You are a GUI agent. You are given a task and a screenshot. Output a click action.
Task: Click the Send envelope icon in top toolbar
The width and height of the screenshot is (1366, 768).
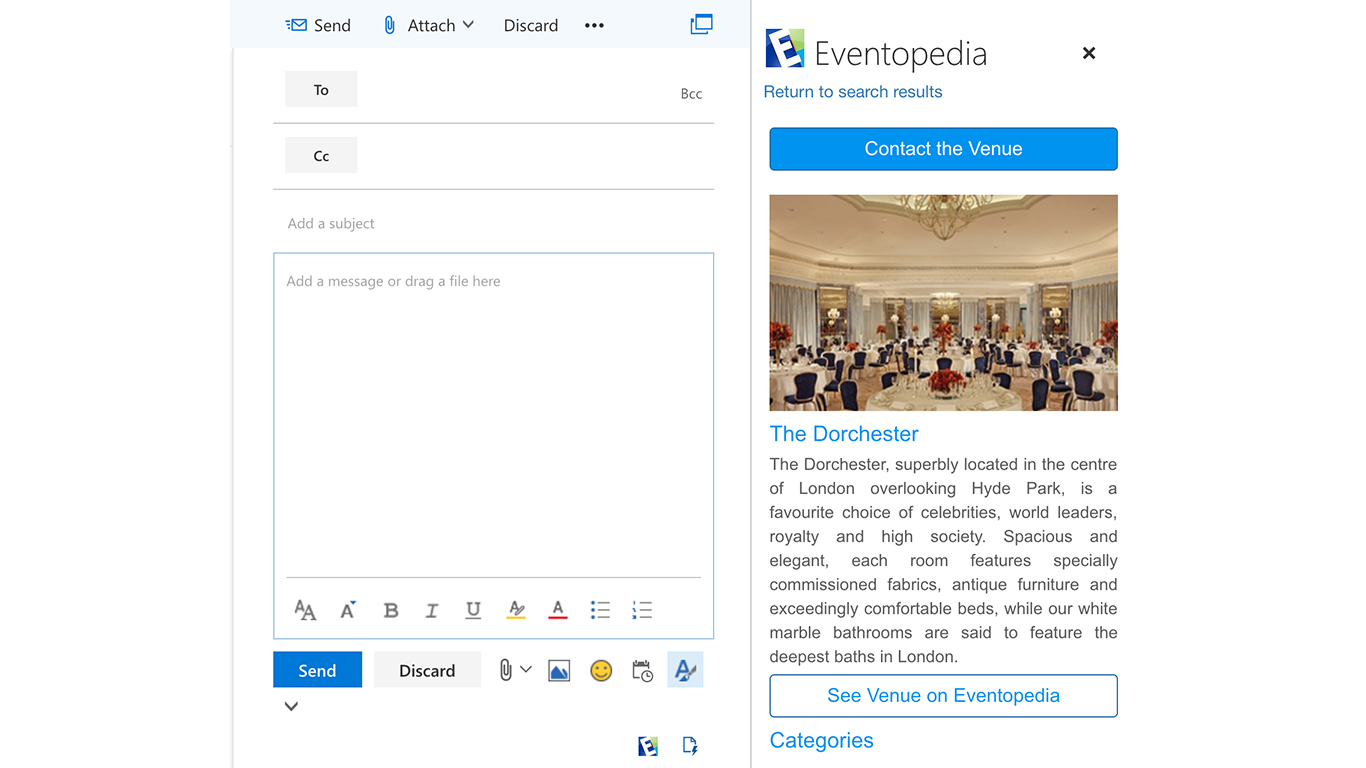click(x=296, y=25)
